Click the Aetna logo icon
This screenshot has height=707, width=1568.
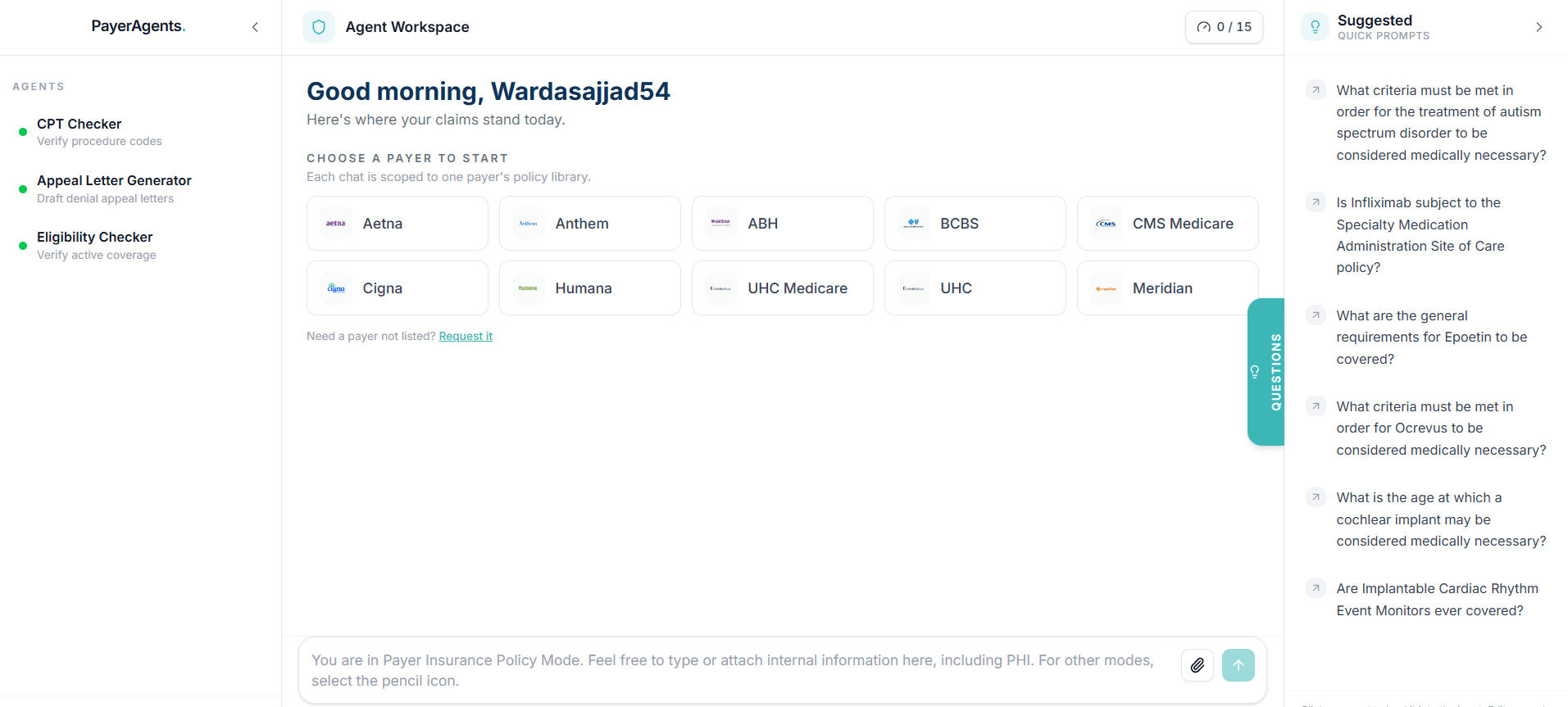pos(336,223)
